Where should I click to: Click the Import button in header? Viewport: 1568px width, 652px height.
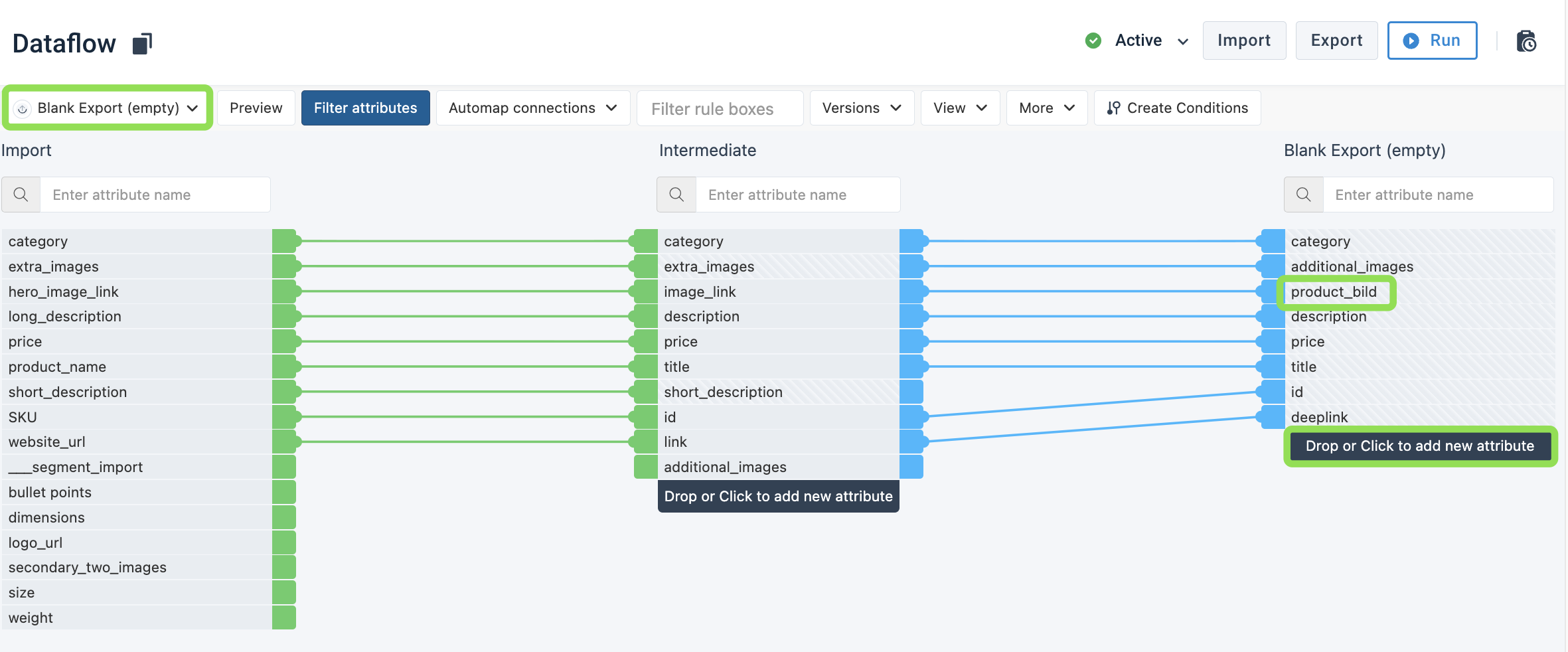tap(1244, 41)
